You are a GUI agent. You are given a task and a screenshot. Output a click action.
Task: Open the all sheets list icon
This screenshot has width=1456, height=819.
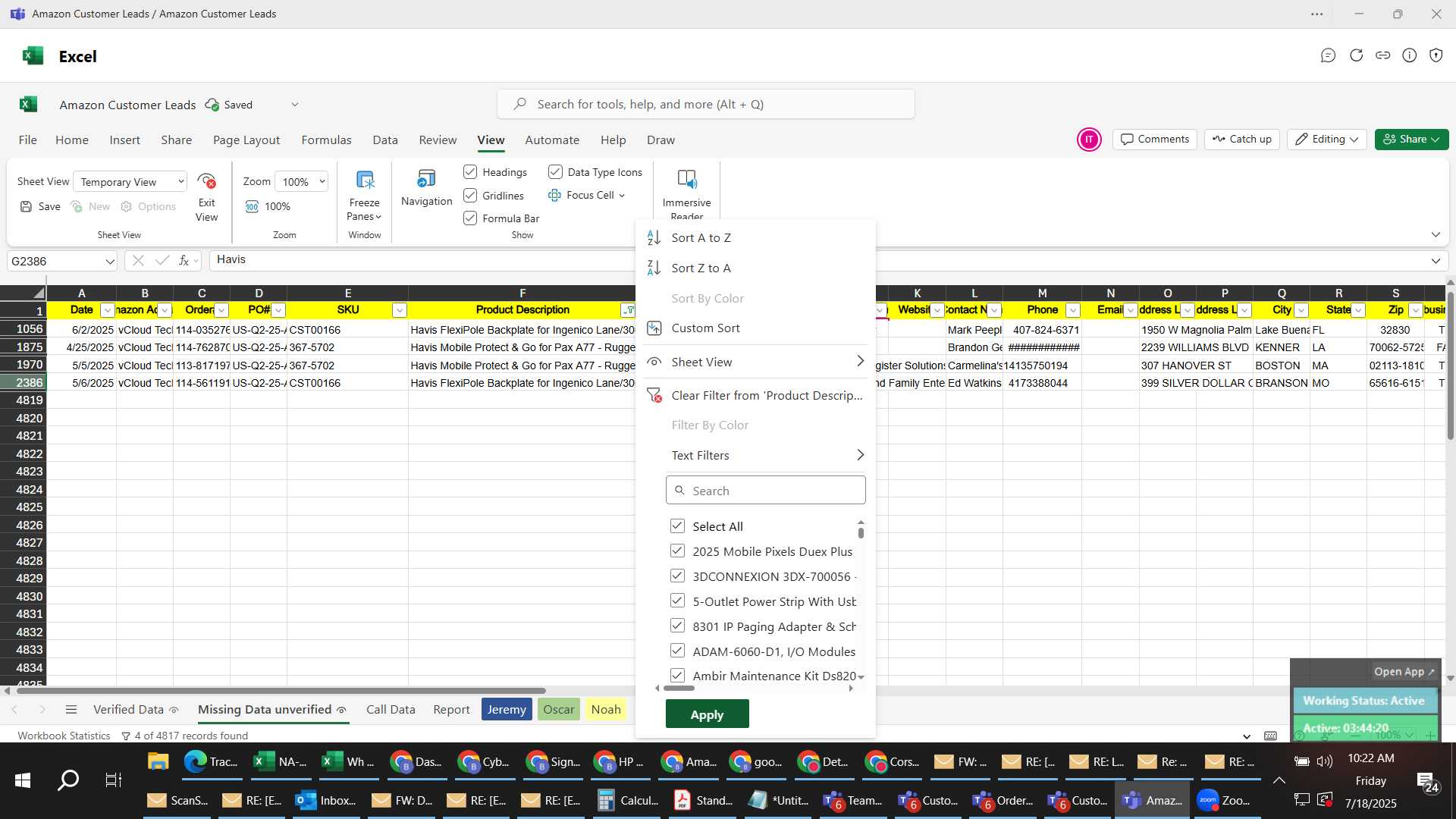(71, 710)
